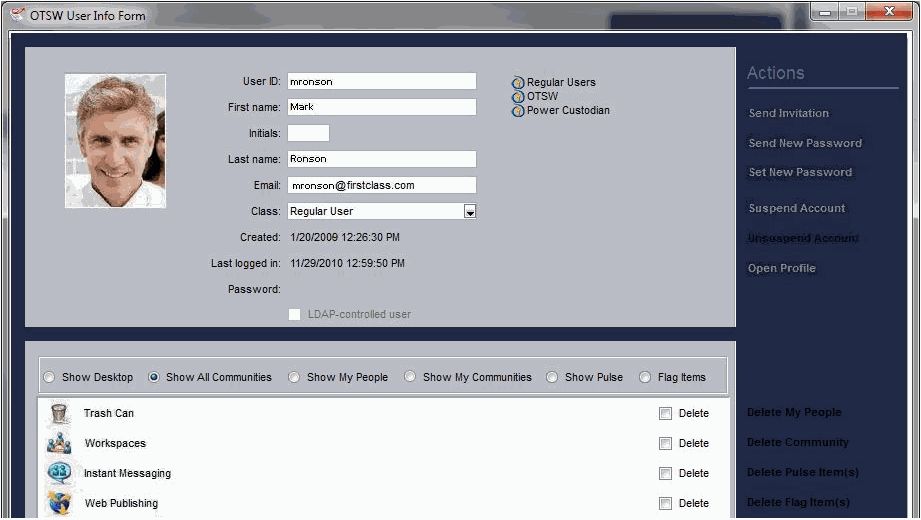921x520 pixels.
Task: Click the Workspaces icon
Action: pos(60,444)
